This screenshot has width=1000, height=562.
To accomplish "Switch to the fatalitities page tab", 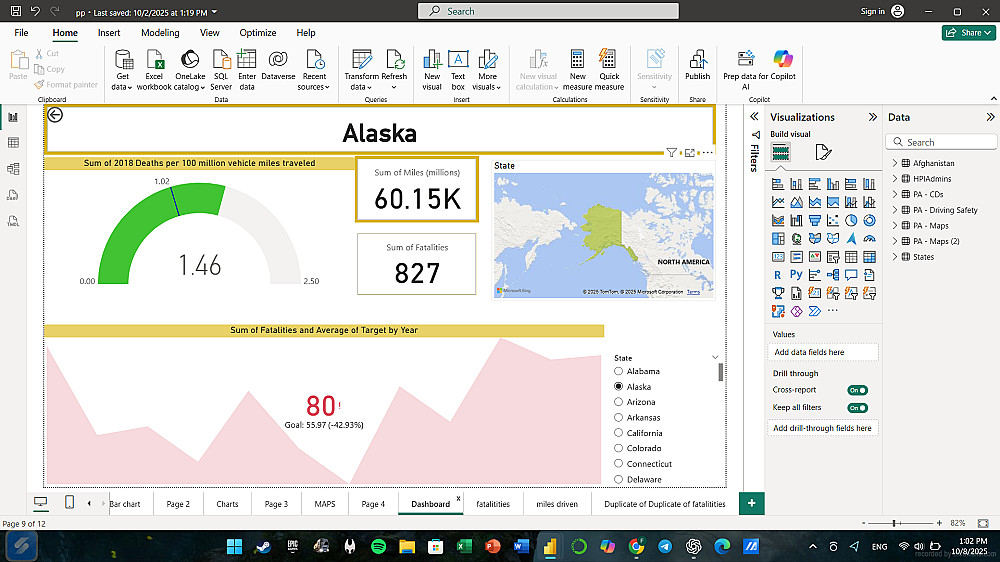I will [x=493, y=504].
